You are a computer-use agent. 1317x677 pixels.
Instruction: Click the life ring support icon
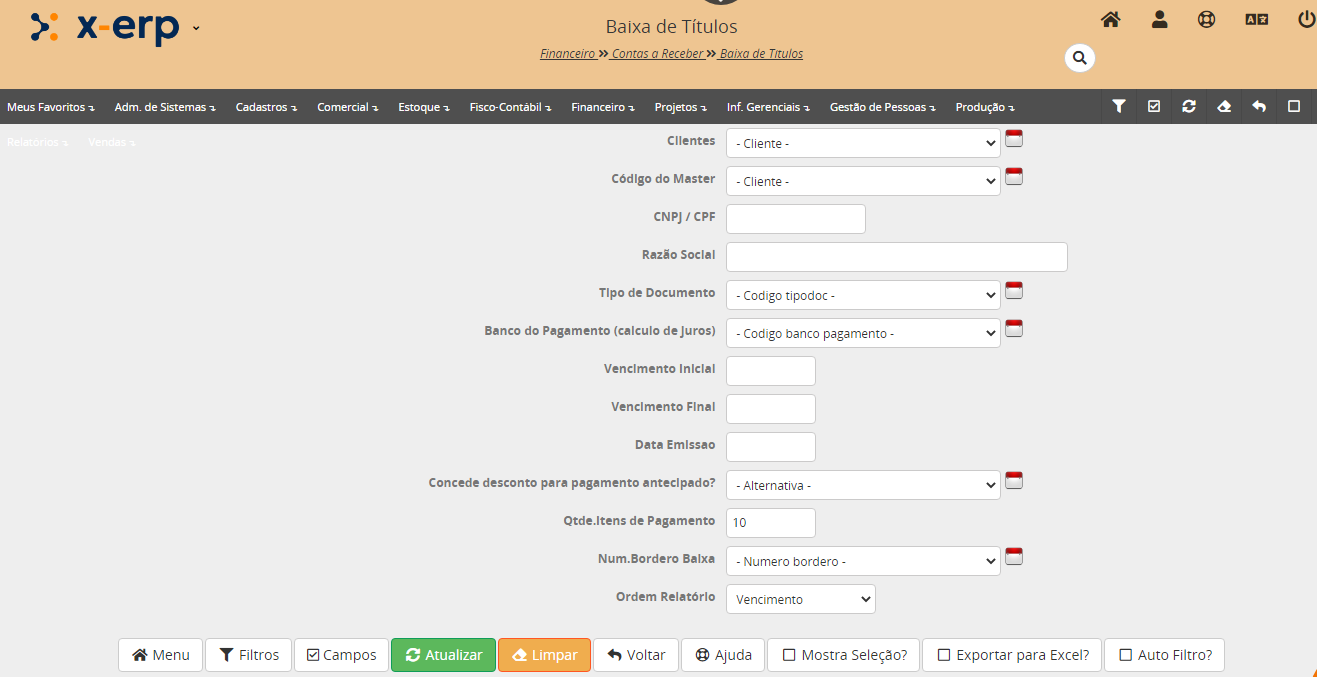[x=1207, y=19]
